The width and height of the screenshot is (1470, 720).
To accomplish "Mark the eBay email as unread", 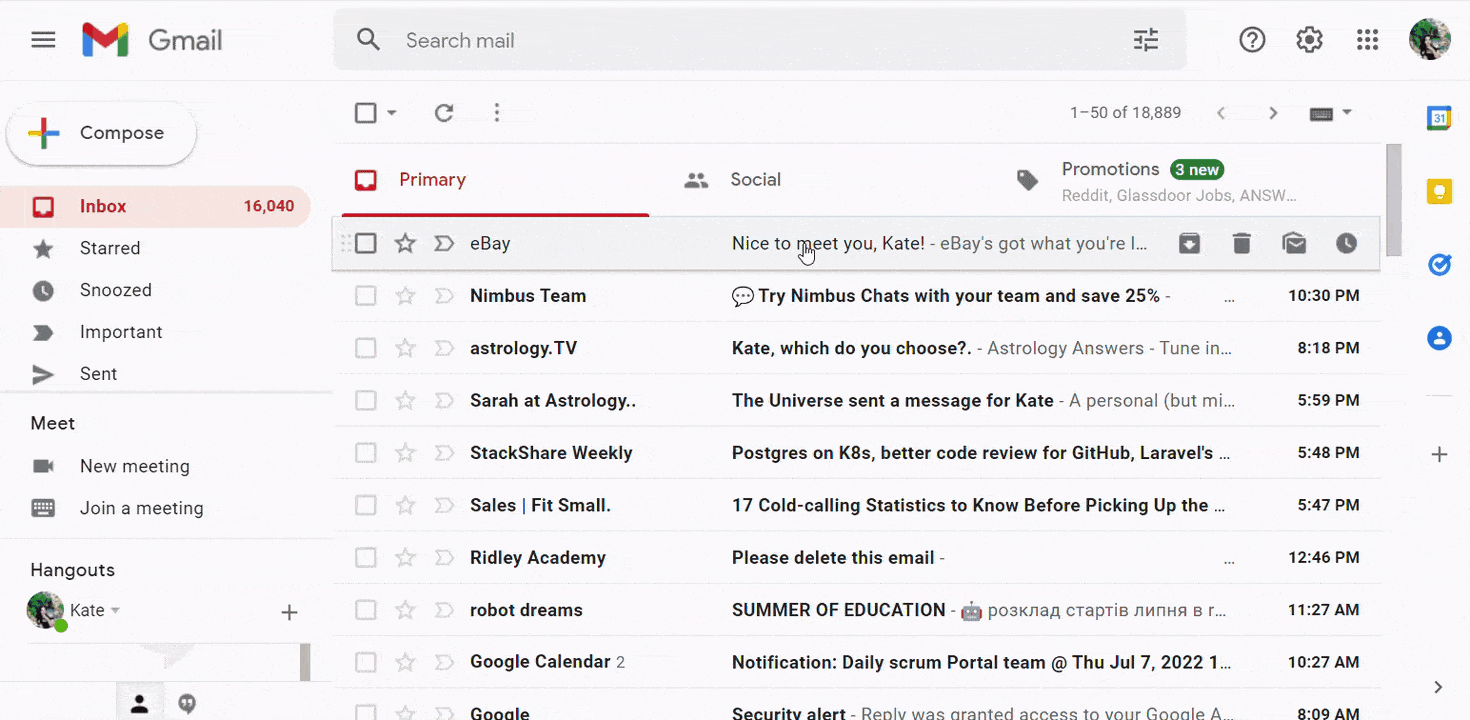I will click(x=1294, y=243).
